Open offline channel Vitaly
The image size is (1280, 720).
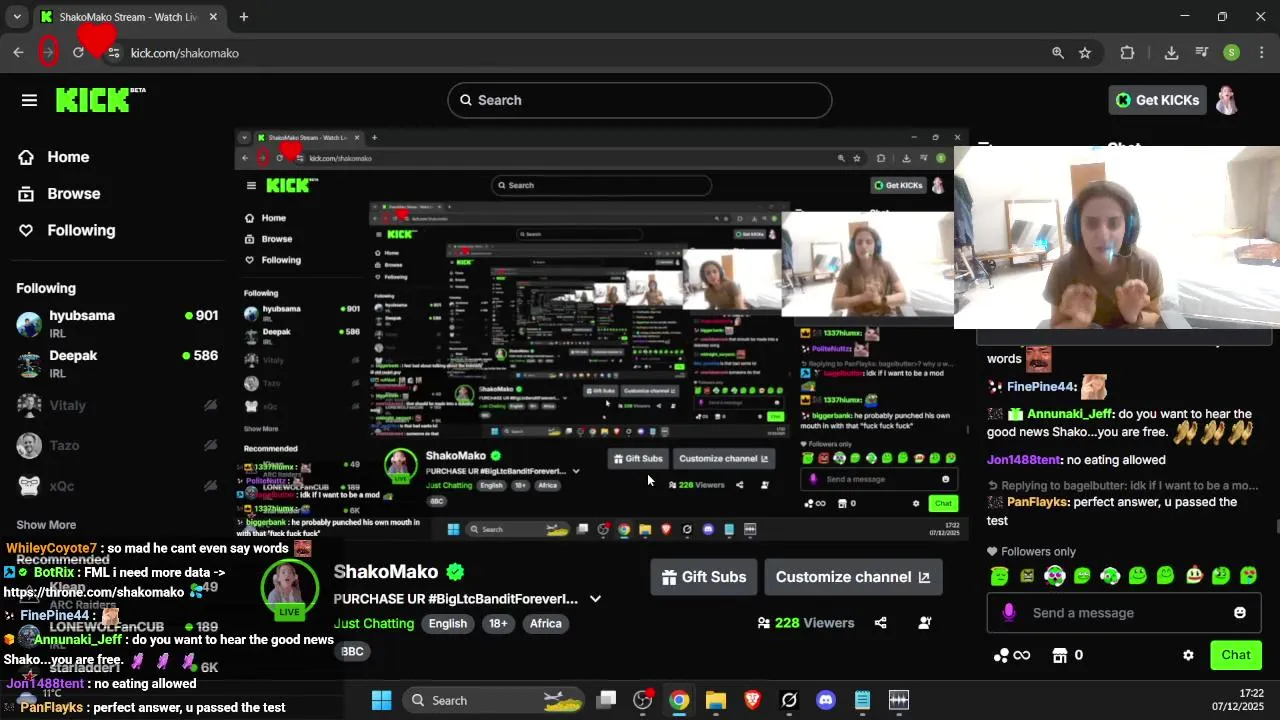tap(117, 405)
